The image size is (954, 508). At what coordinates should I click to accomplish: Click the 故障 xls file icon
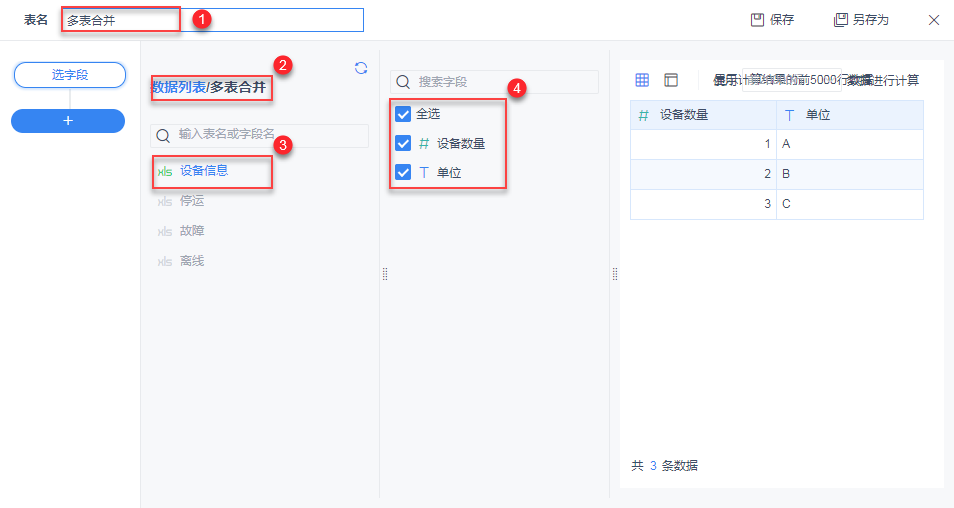pyautogui.click(x=165, y=231)
